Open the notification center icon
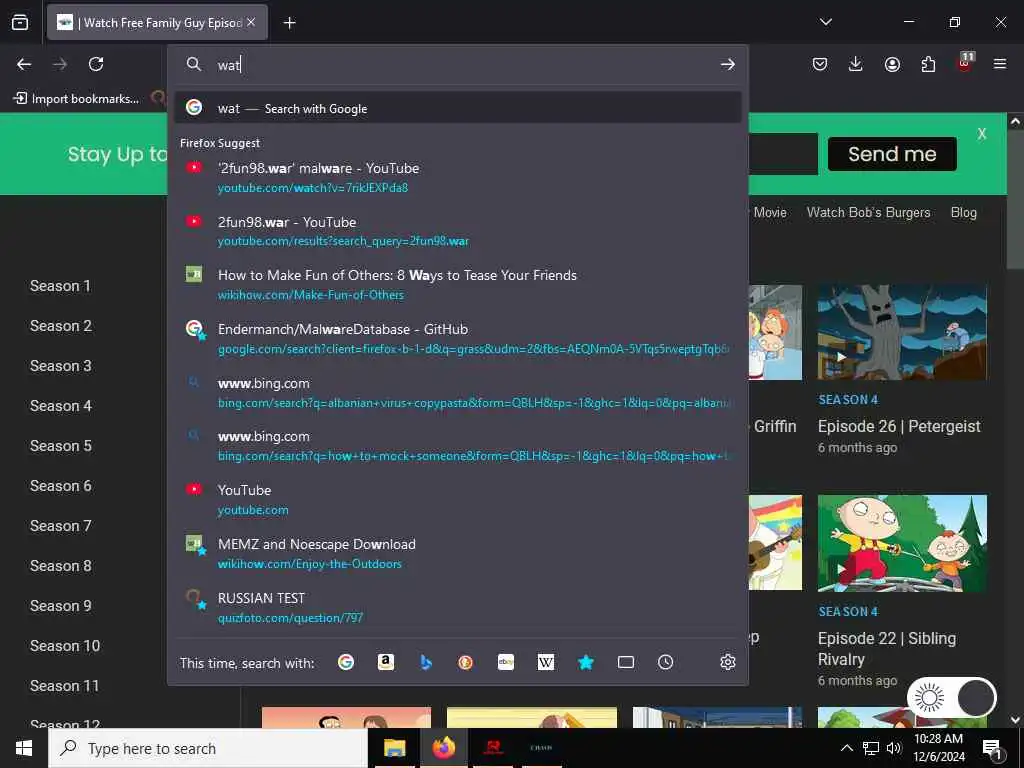Image resolution: width=1024 pixels, height=768 pixels. click(992, 750)
